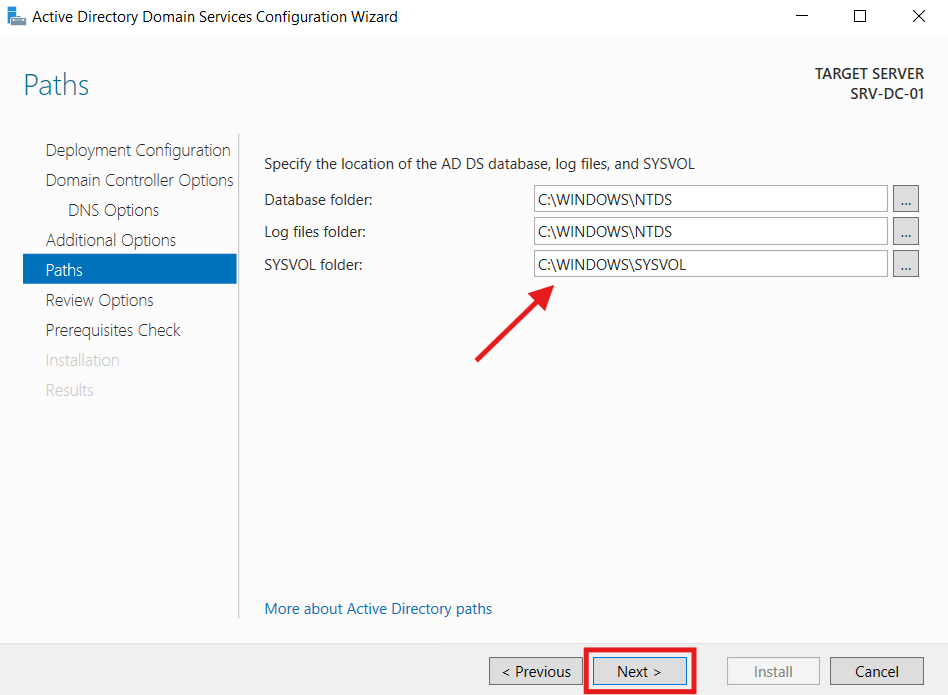Click the grayed-out Results step
This screenshot has width=948, height=695.
coord(69,390)
